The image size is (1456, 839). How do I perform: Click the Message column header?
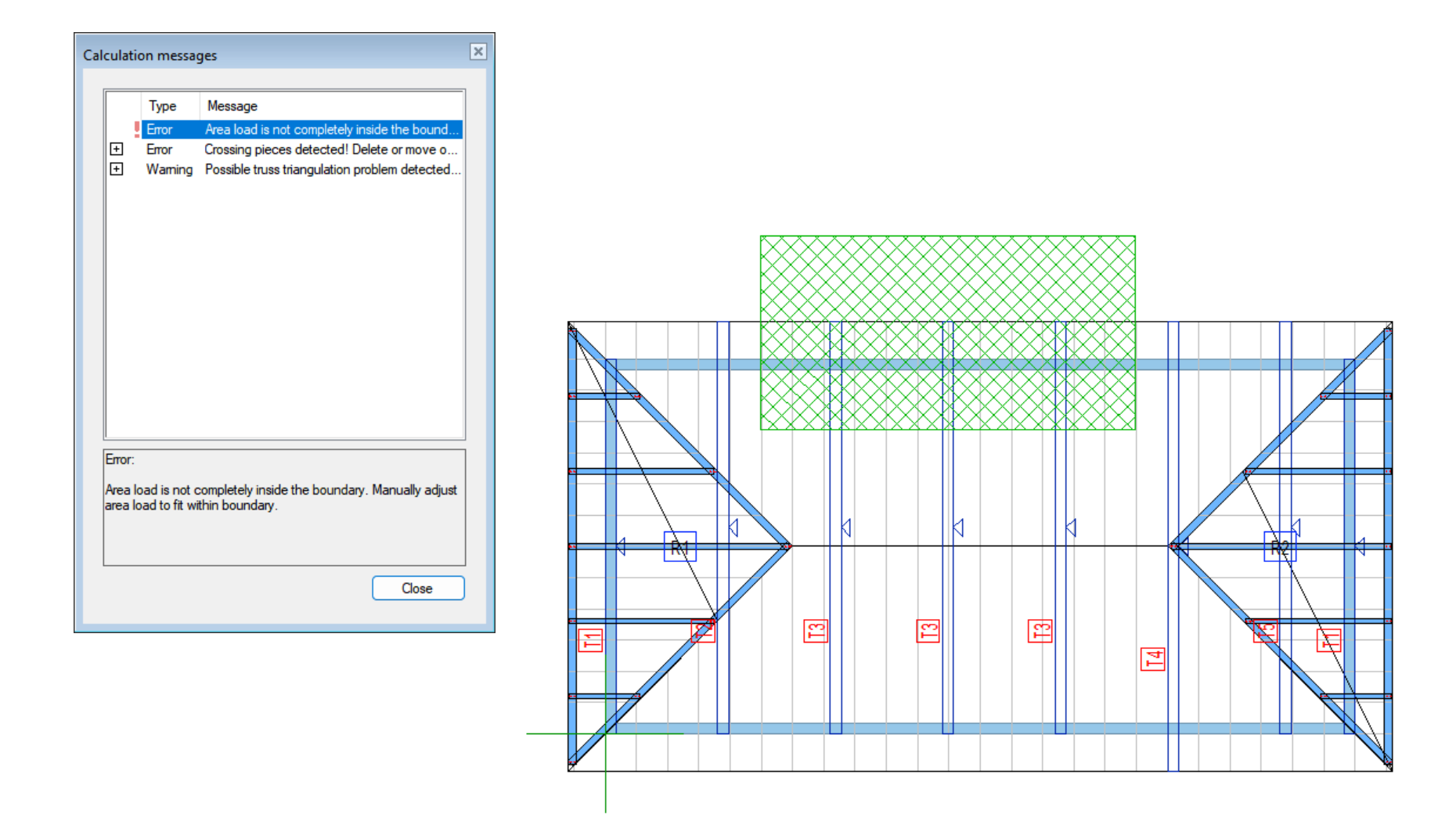coord(232,106)
